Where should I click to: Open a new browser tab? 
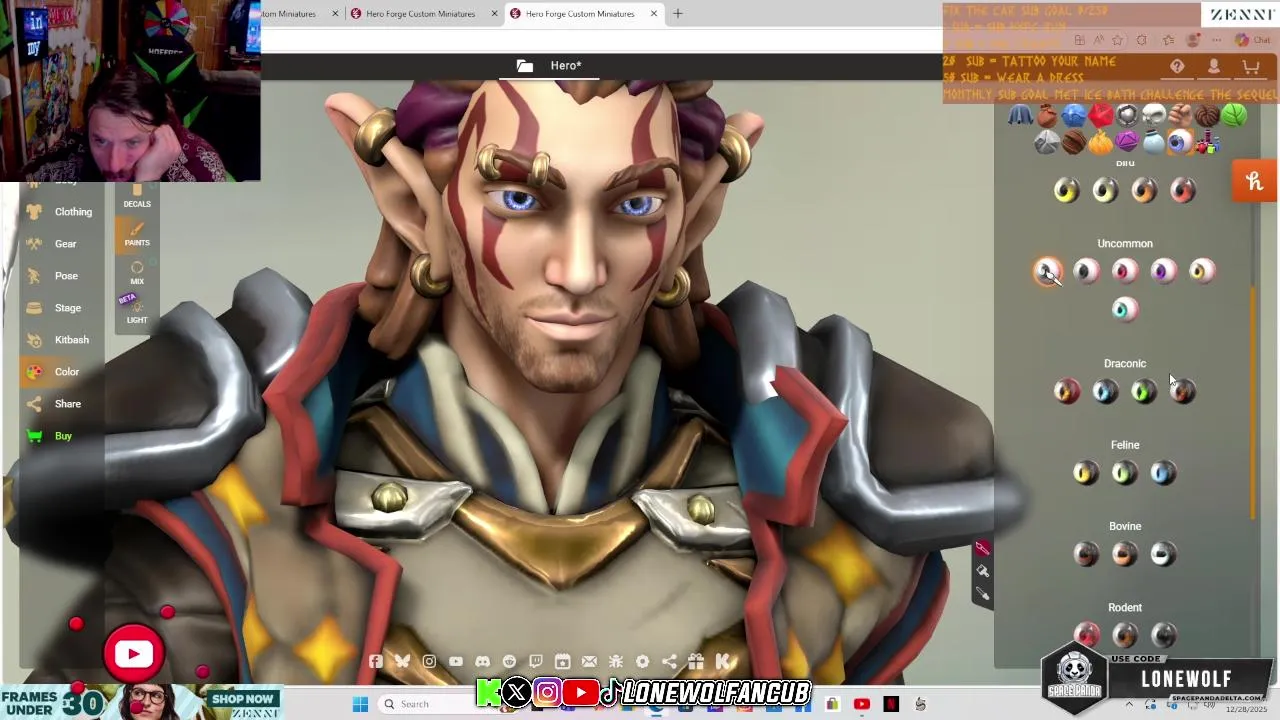click(678, 14)
